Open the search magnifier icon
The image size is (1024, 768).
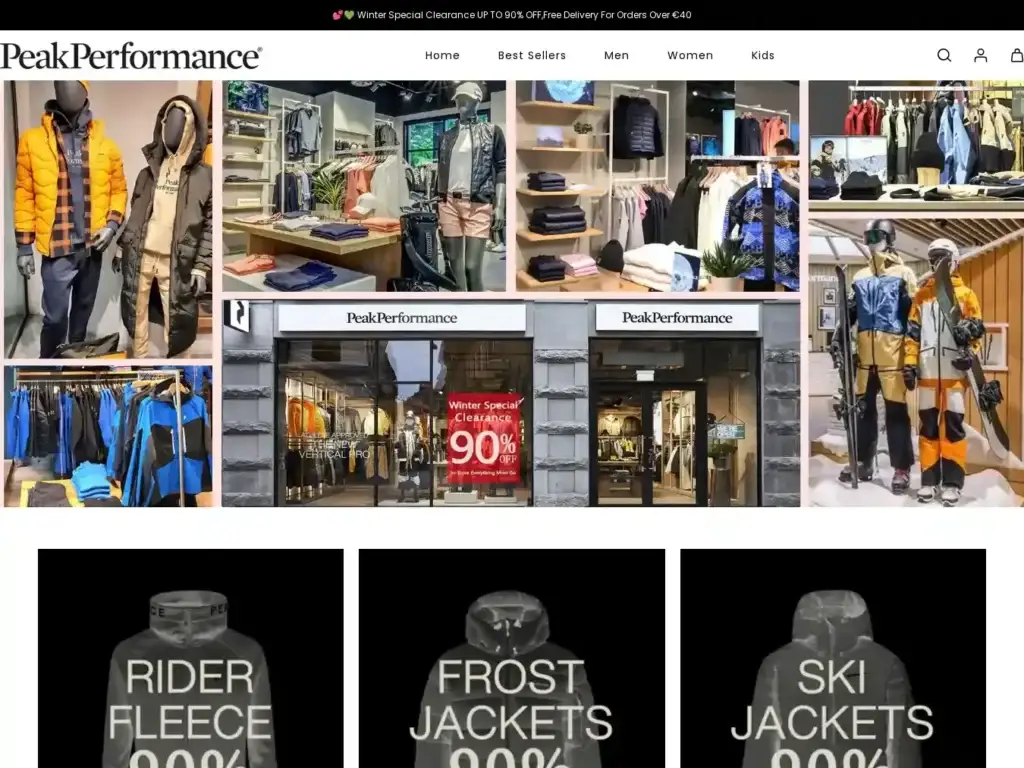click(x=943, y=55)
